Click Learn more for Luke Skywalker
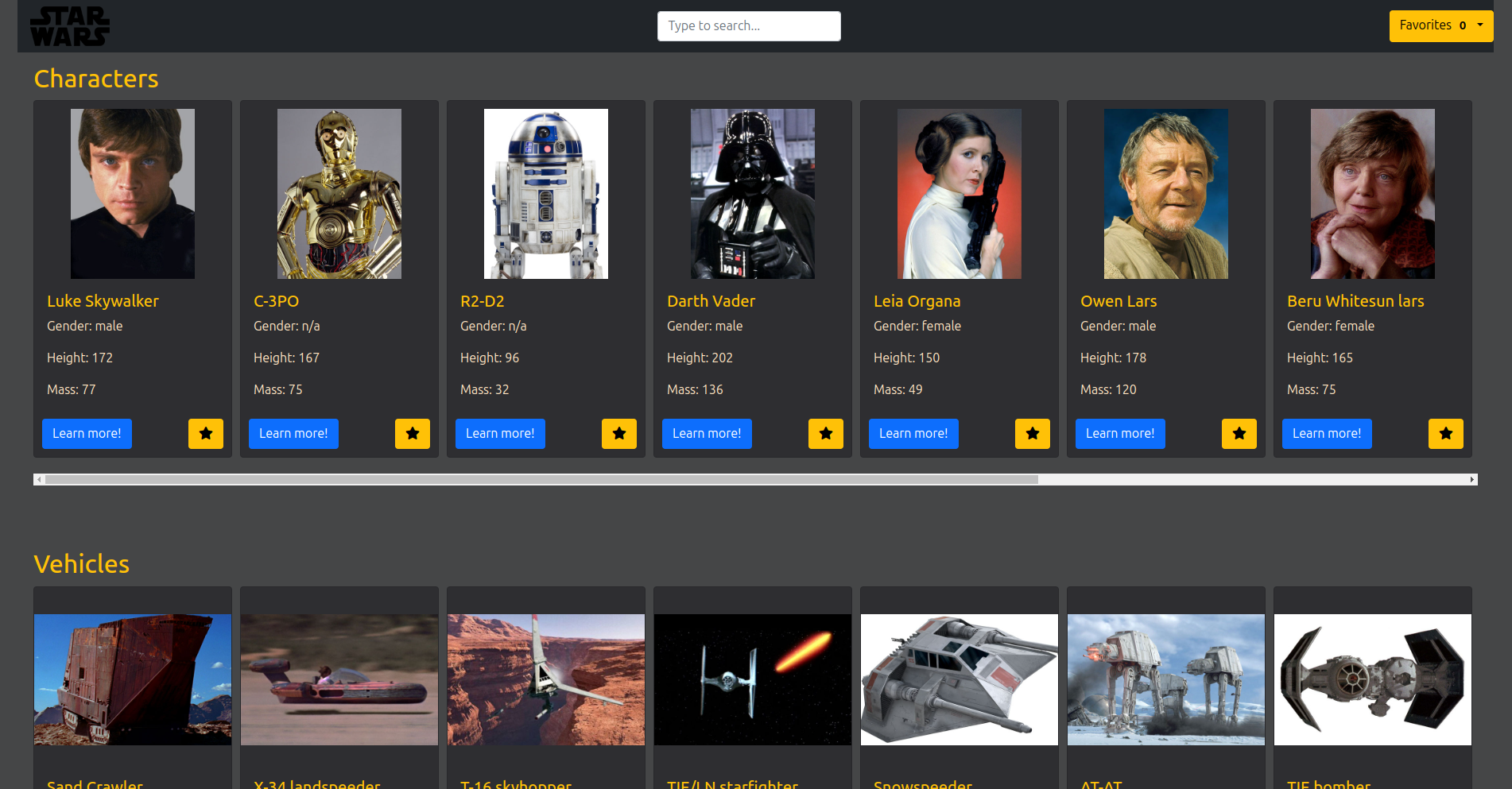The image size is (1512, 789). pyautogui.click(x=87, y=434)
